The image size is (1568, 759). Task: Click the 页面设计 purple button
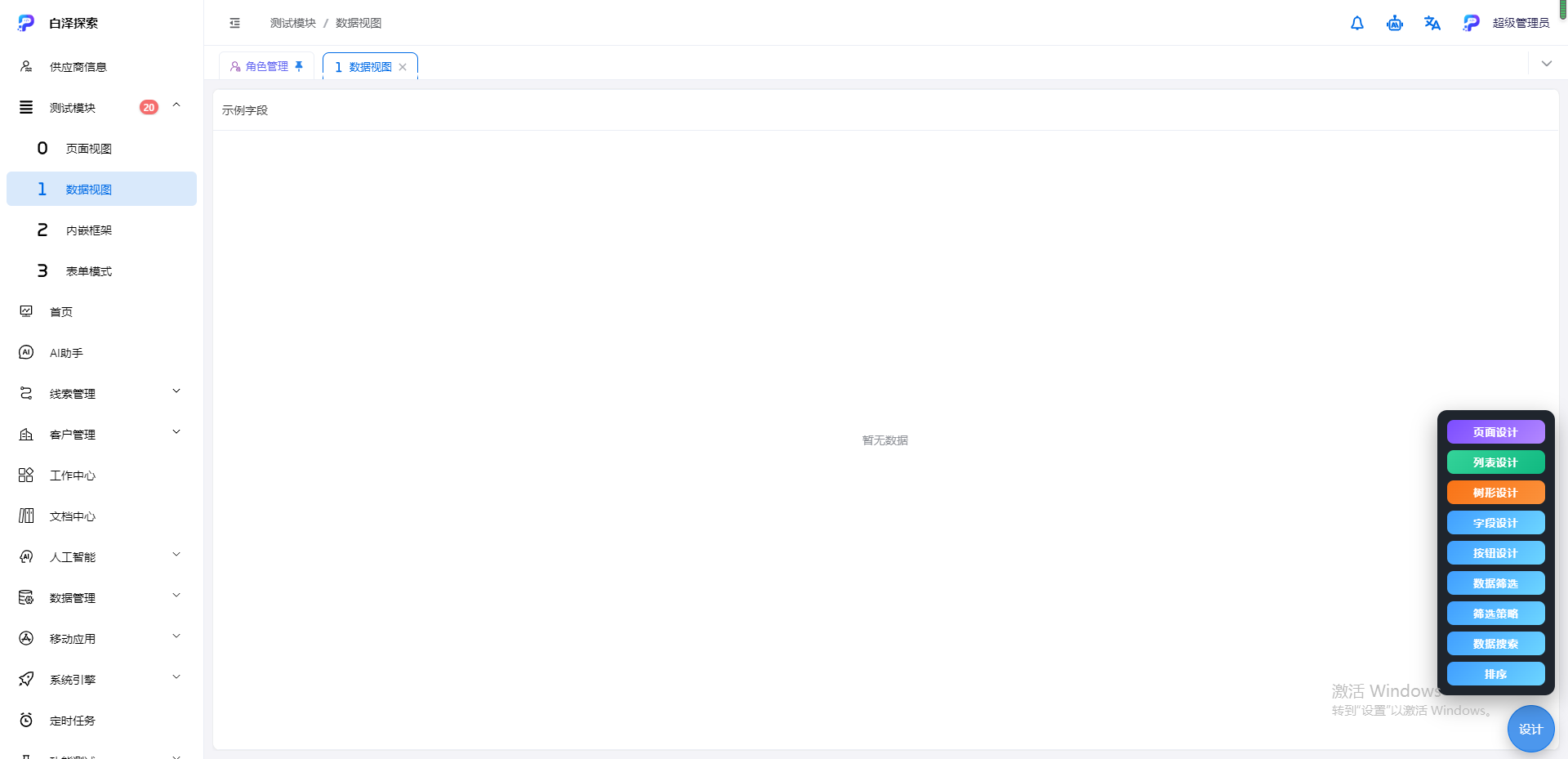pos(1495,432)
